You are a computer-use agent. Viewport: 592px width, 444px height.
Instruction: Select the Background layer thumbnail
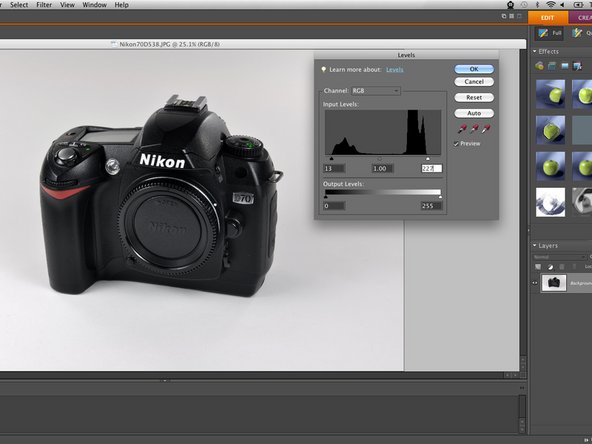554,283
